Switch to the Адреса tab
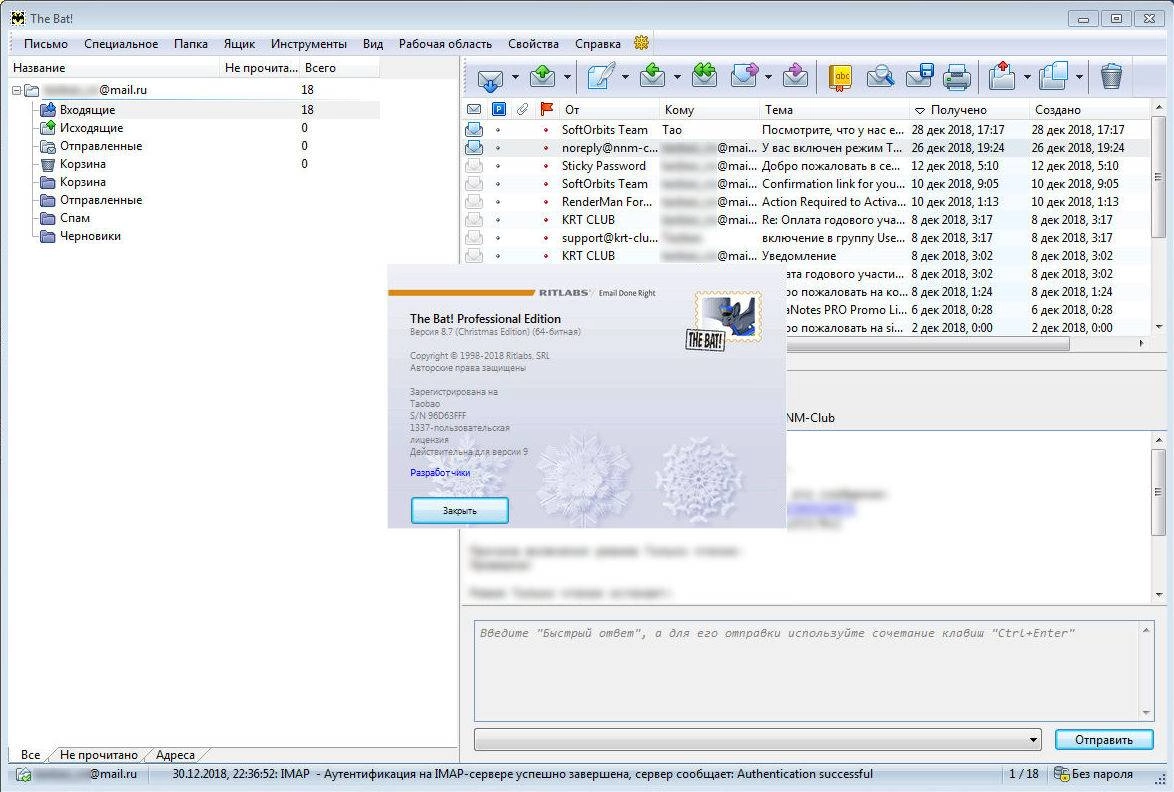 175,755
